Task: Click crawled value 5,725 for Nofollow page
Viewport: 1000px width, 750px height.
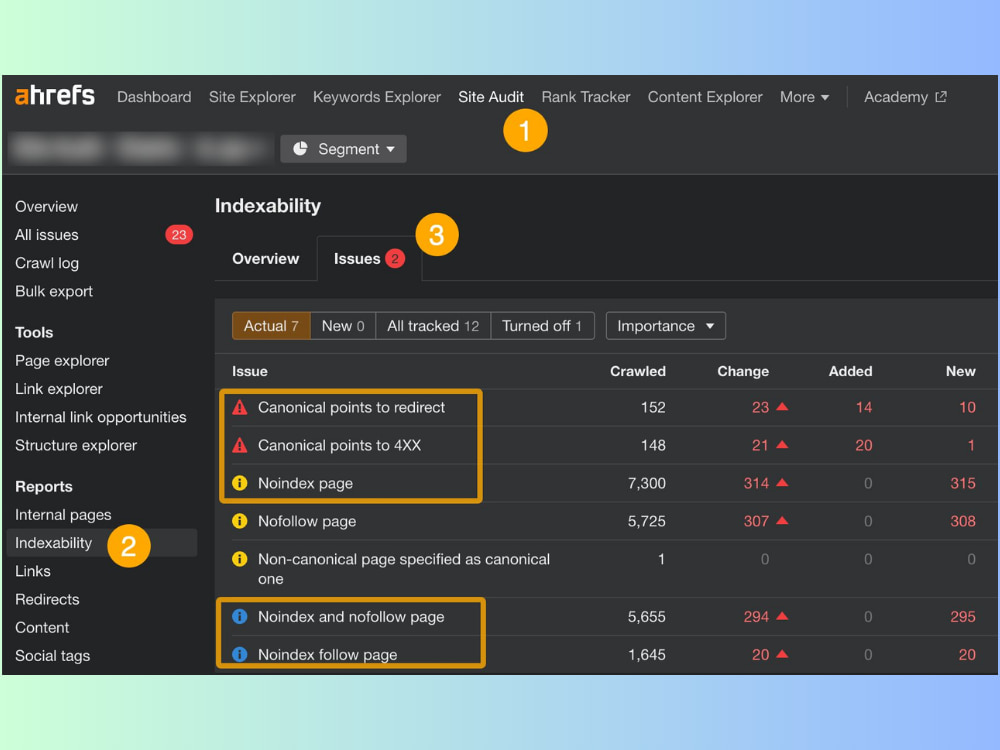Action: (x=647, y=521)
